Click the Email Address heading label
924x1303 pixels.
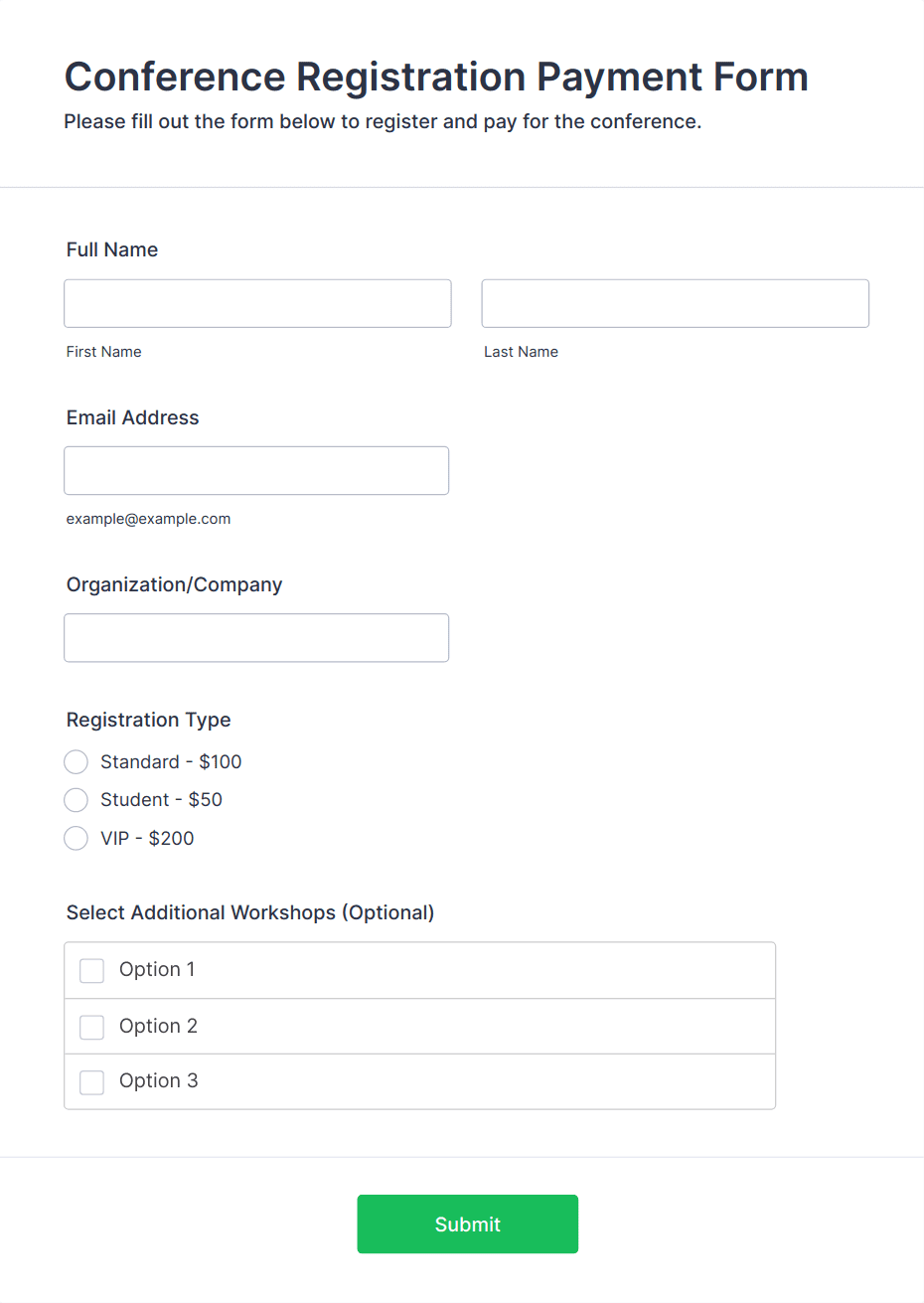pyautogui.click(x=132, y=417)
